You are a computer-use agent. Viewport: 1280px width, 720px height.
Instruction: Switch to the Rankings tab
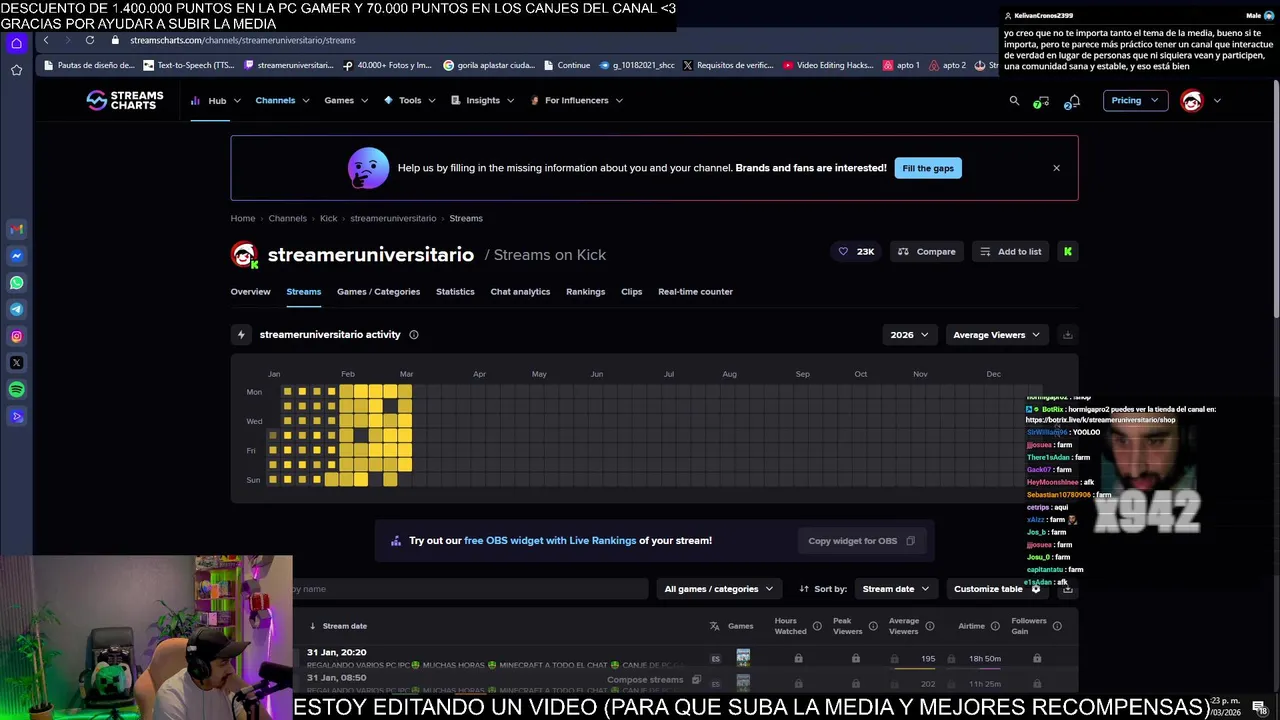[x=585, y=292]
